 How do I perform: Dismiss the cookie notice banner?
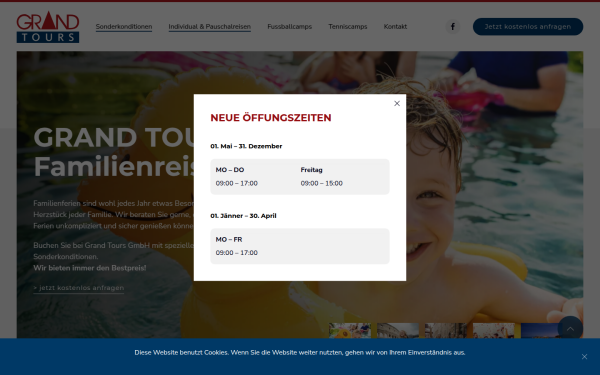584,357
